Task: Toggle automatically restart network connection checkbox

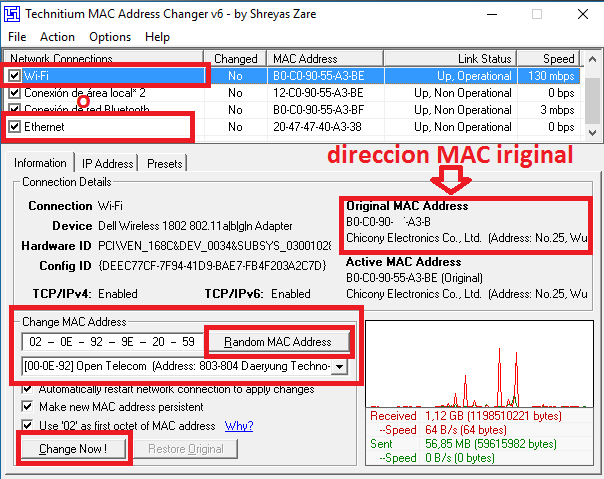Action: [27, 389]
